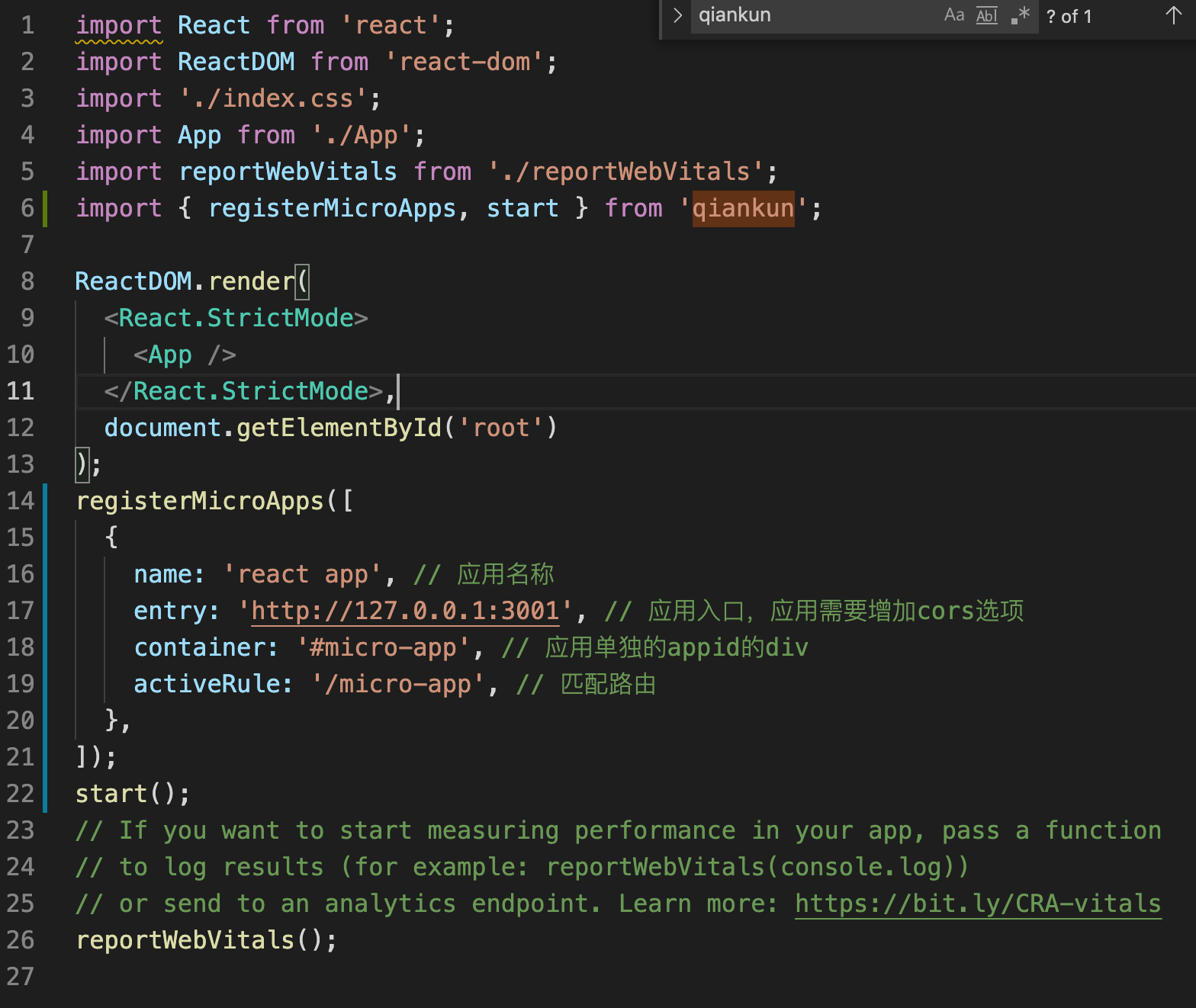Click the '// 应用名称' comment on line 16
Image resolution: width=1196 pixels, height=1008 pixels.
tap(484, 574)
